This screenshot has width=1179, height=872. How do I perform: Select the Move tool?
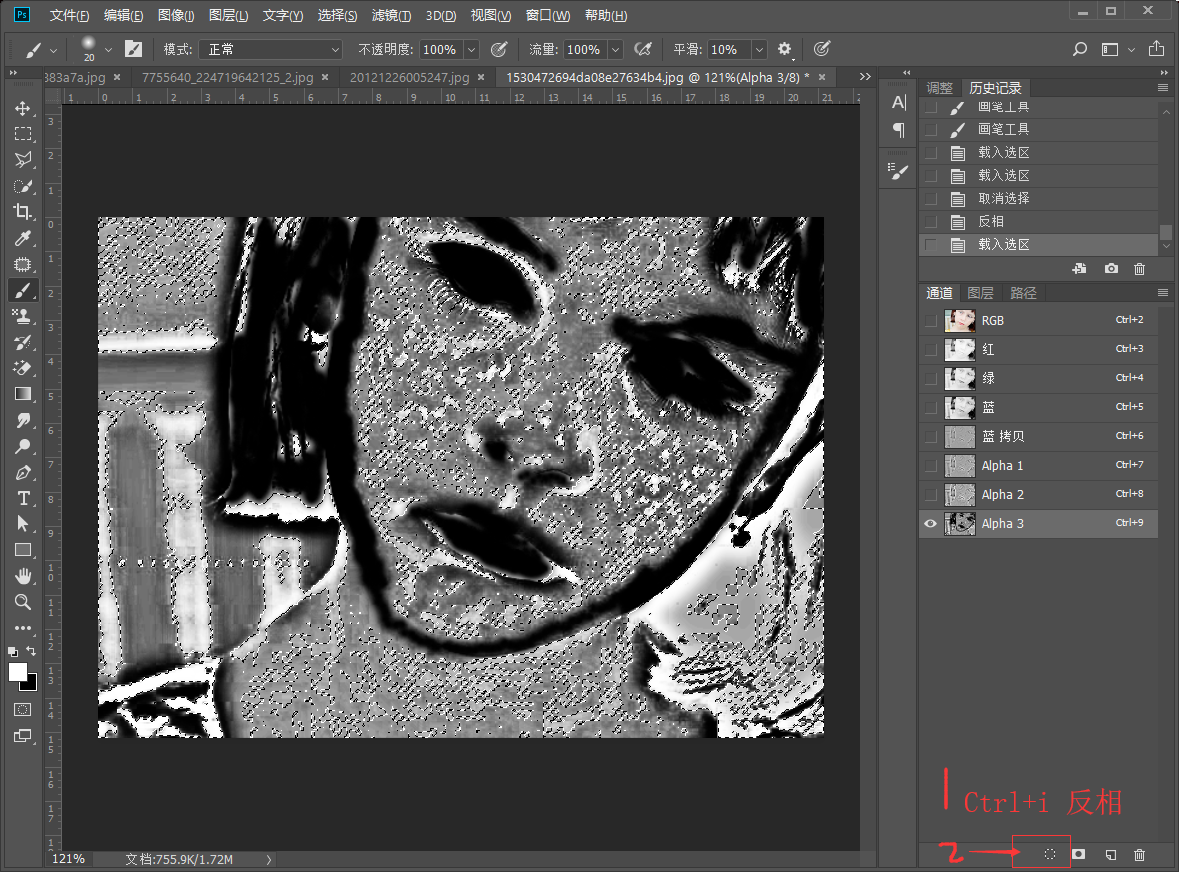[x=22, y=108]
